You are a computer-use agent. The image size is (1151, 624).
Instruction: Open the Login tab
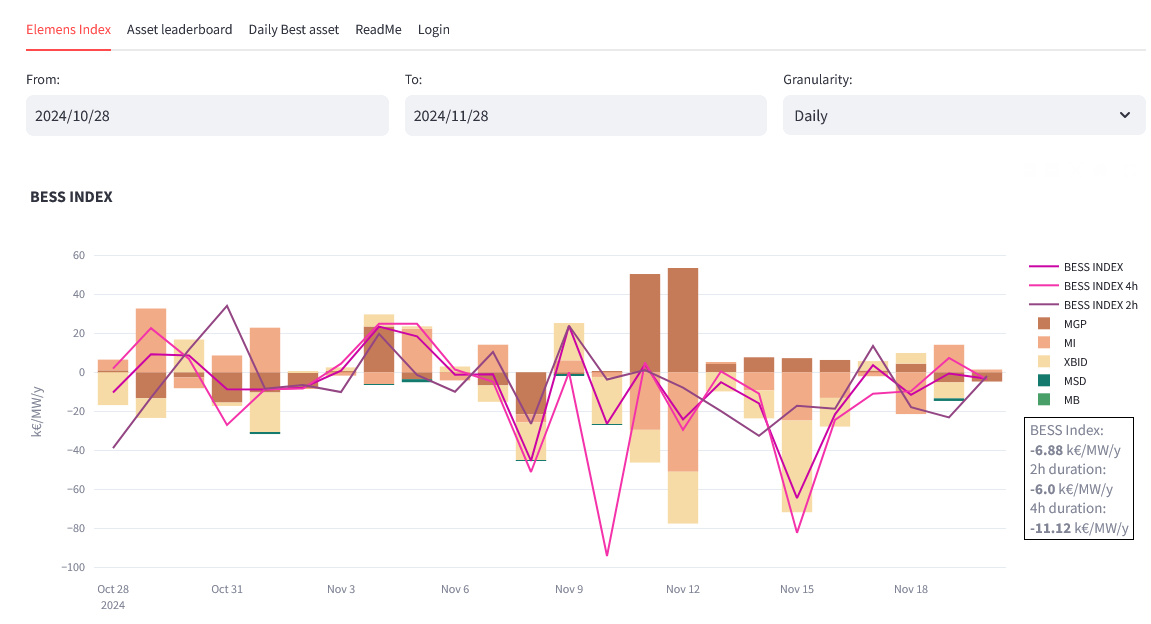point(433,29)
